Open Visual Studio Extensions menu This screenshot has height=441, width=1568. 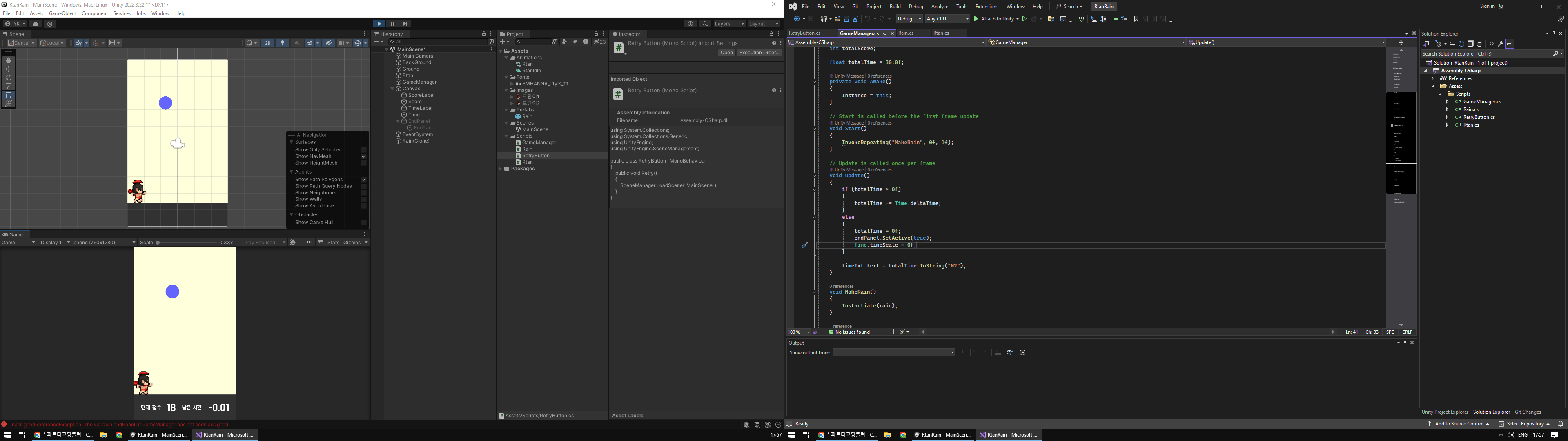click(987, 7)
